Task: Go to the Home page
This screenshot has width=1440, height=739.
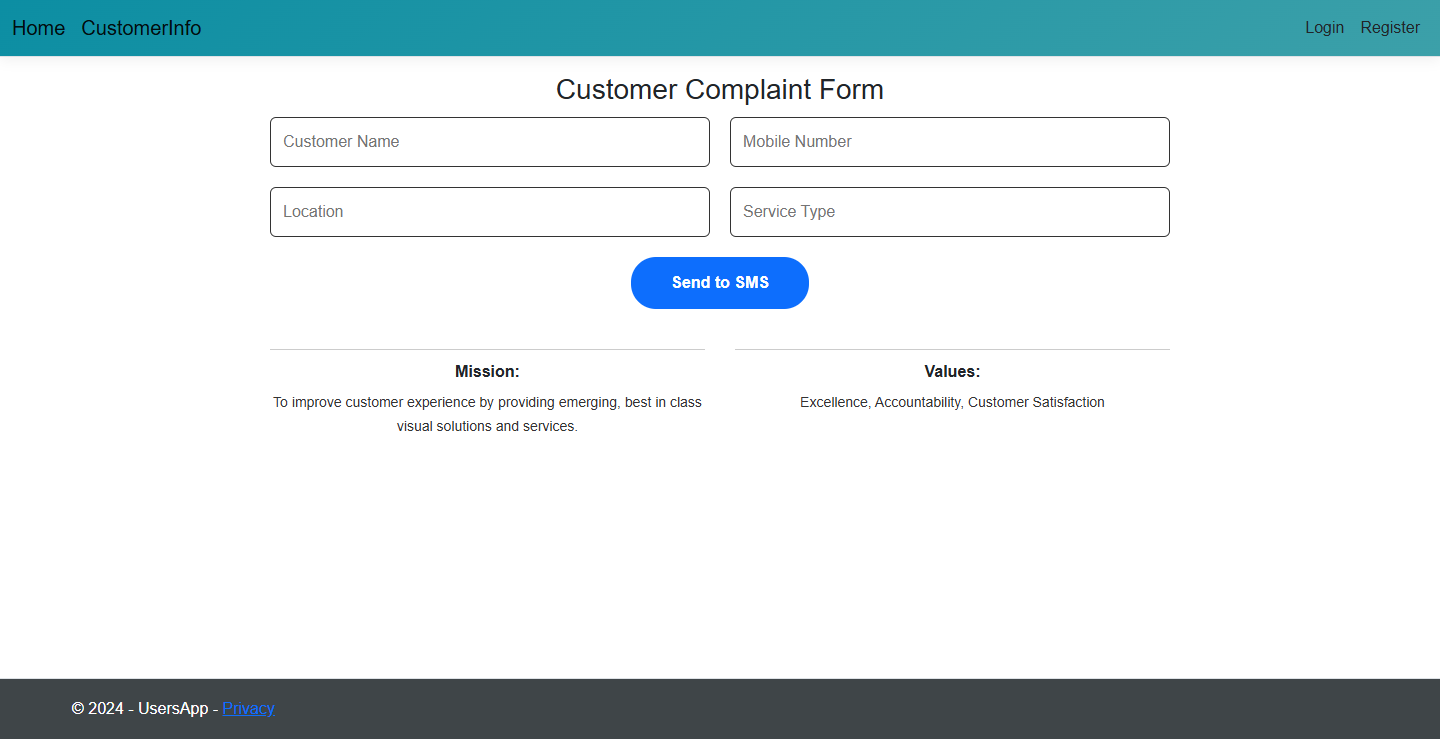Action: 38,28
